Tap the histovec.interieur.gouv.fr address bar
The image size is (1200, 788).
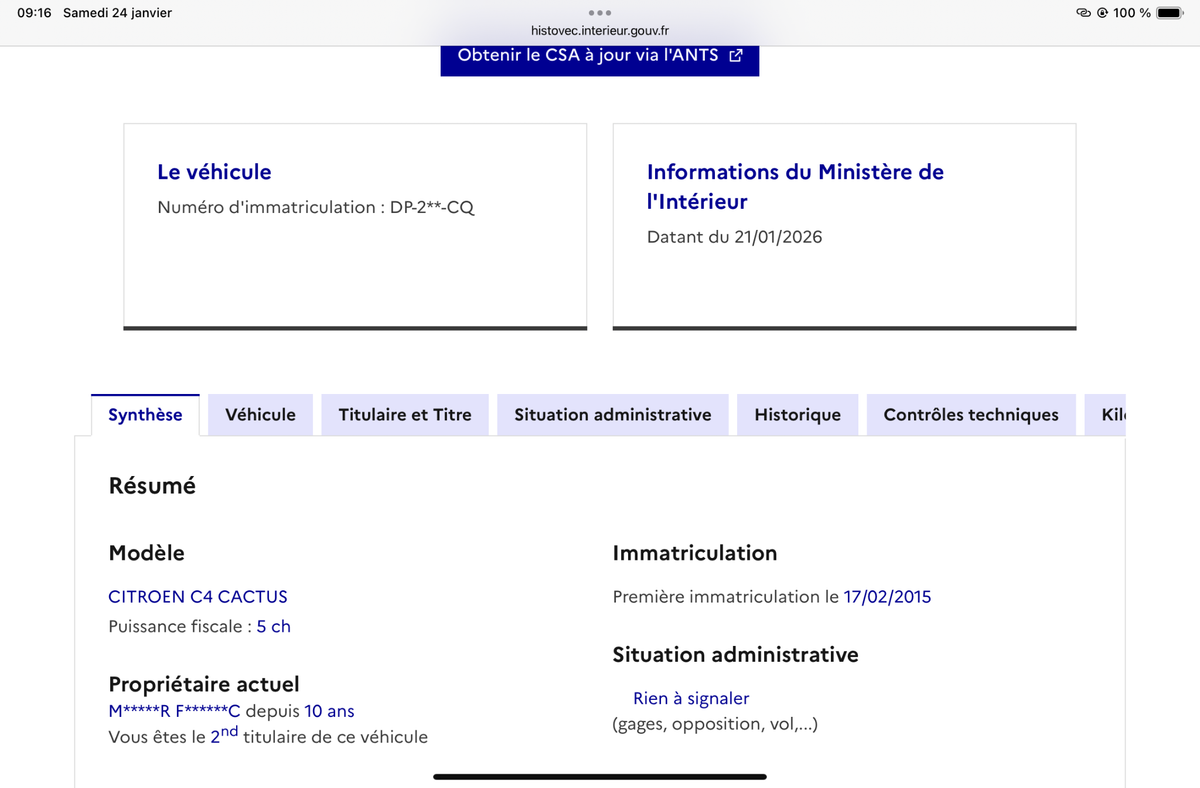[x=599, y=30]
